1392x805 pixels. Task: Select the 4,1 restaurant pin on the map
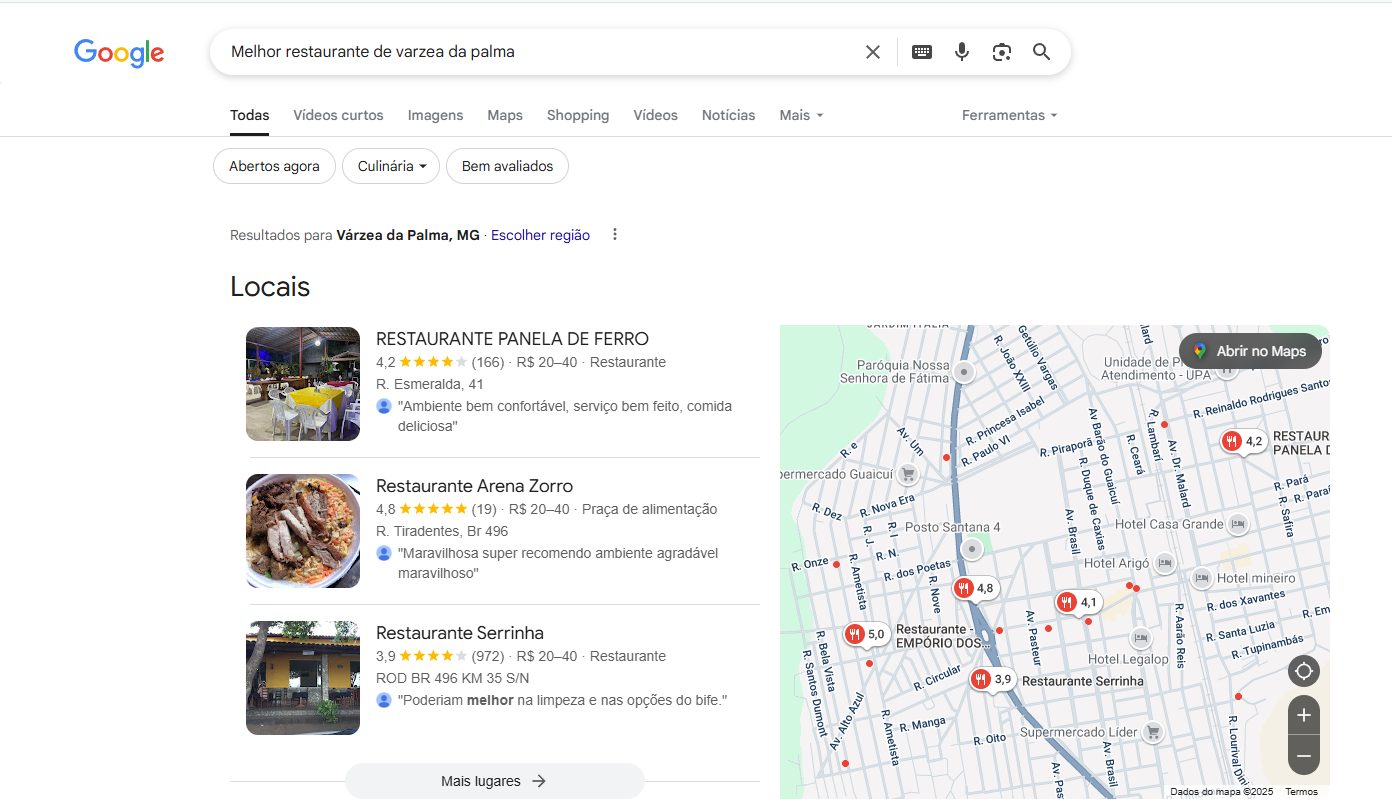(x=1079, y=602)
